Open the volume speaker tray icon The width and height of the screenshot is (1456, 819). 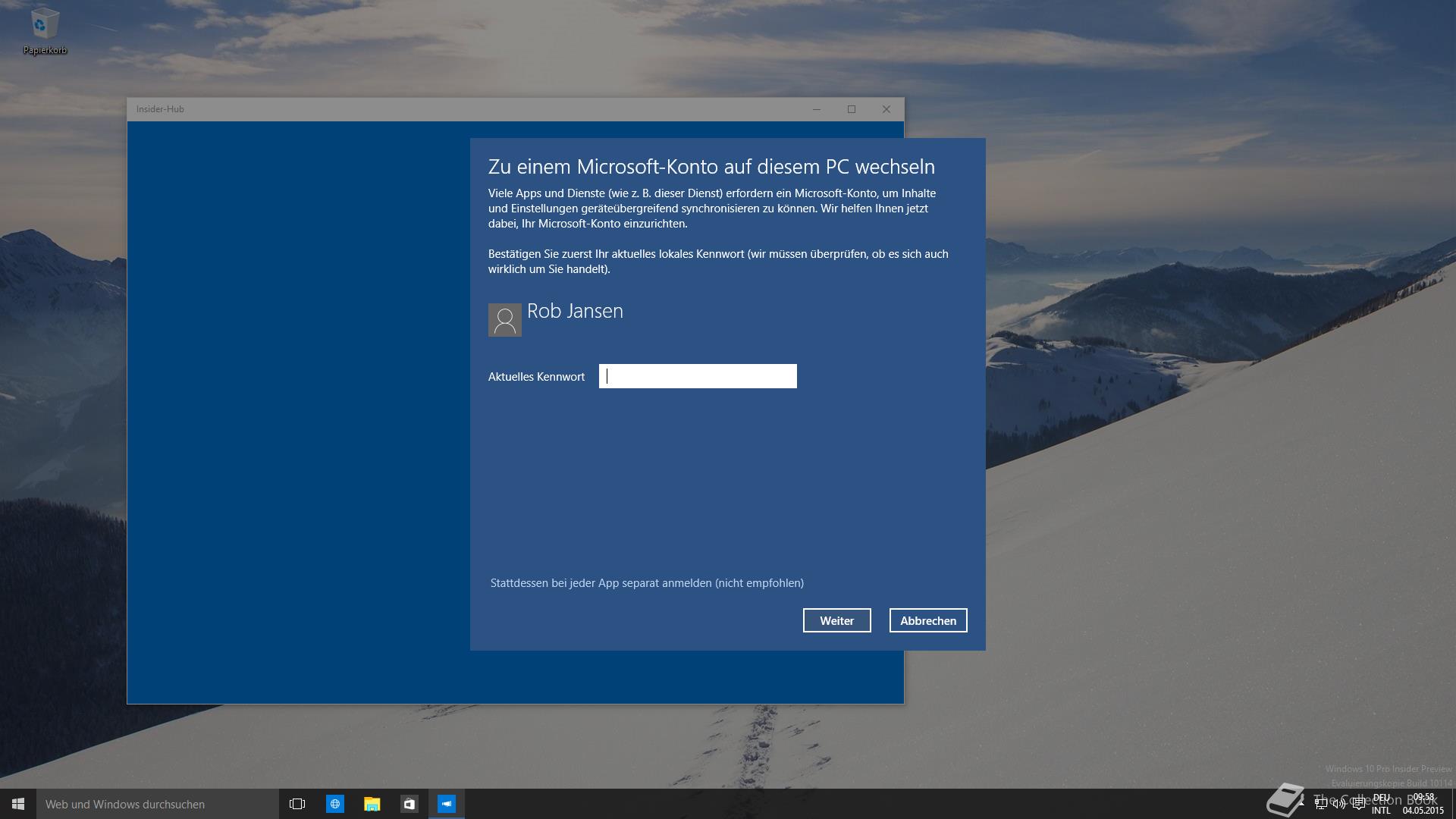click(x=1339, y=804)
